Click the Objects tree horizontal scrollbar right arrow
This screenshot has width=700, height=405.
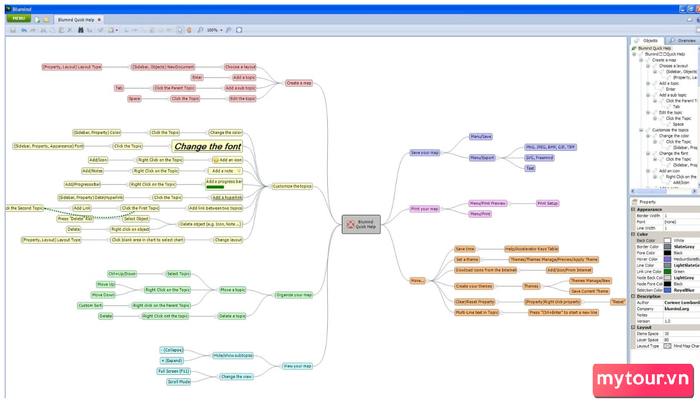point(694,191)
